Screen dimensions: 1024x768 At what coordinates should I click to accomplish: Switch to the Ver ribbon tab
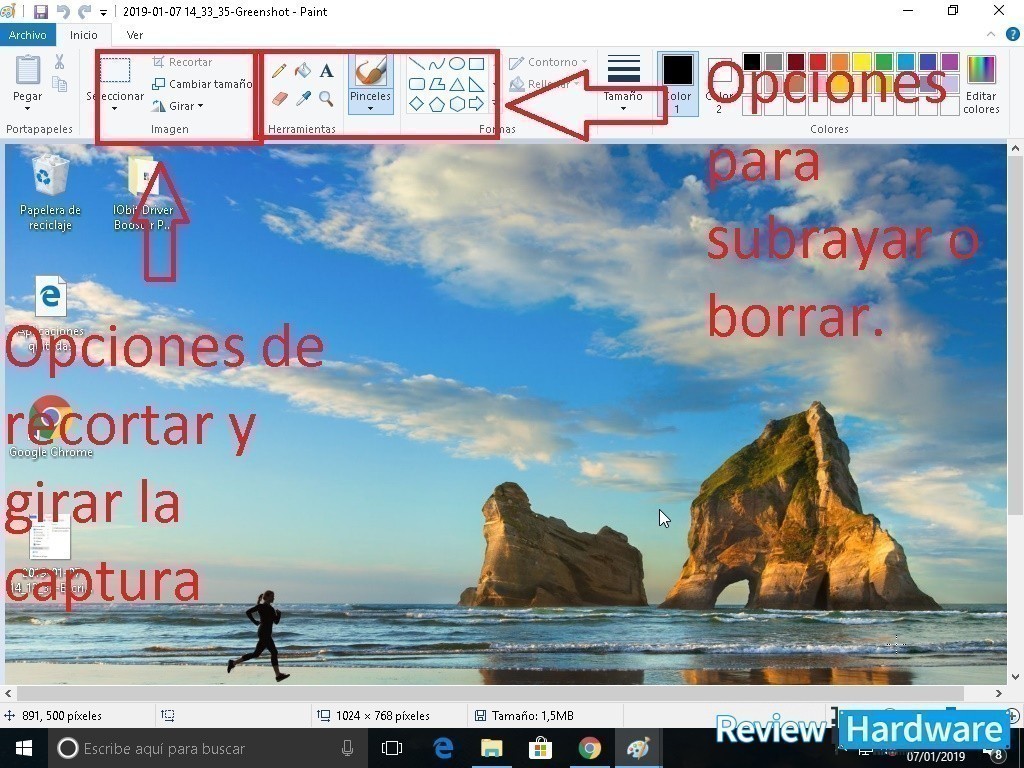(135, 35)
